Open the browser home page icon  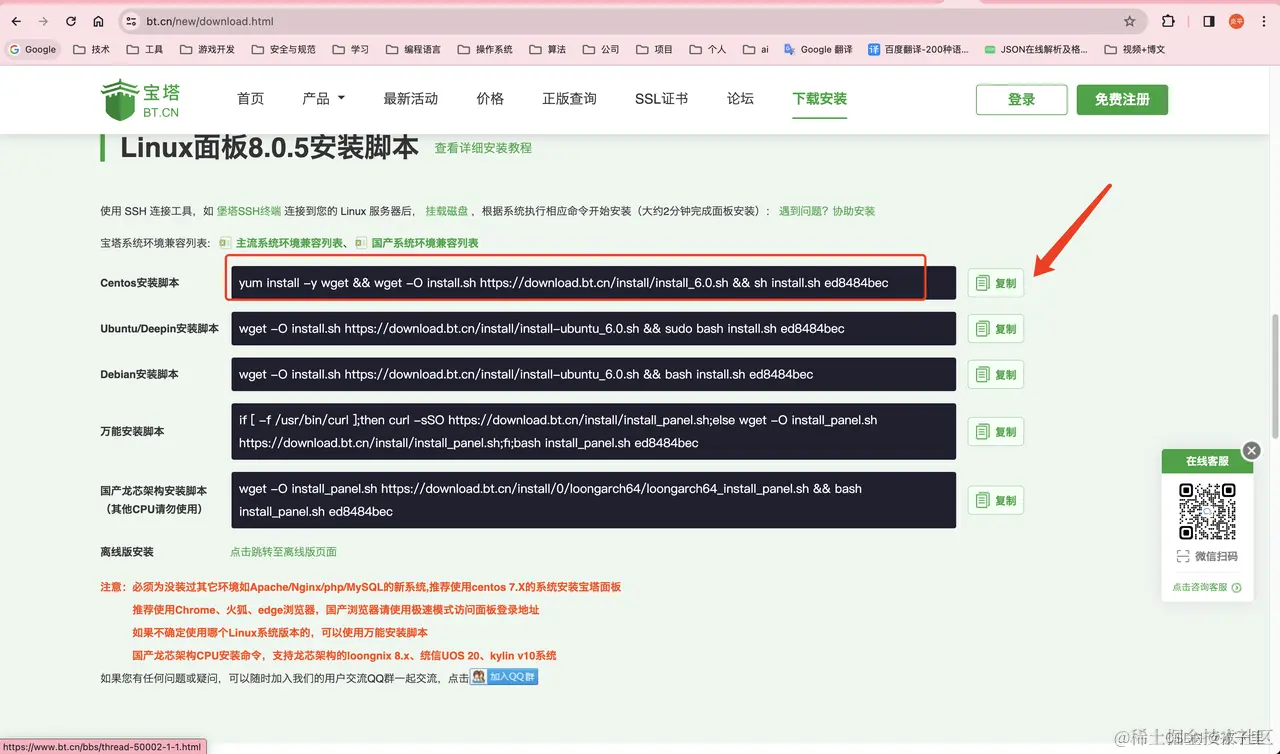98,21
